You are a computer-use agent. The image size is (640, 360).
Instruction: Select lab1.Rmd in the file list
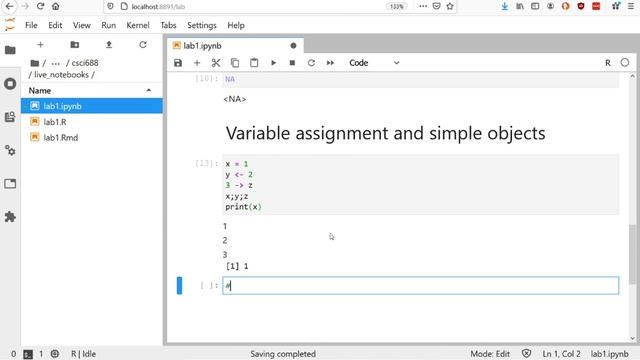pos(92,138)
